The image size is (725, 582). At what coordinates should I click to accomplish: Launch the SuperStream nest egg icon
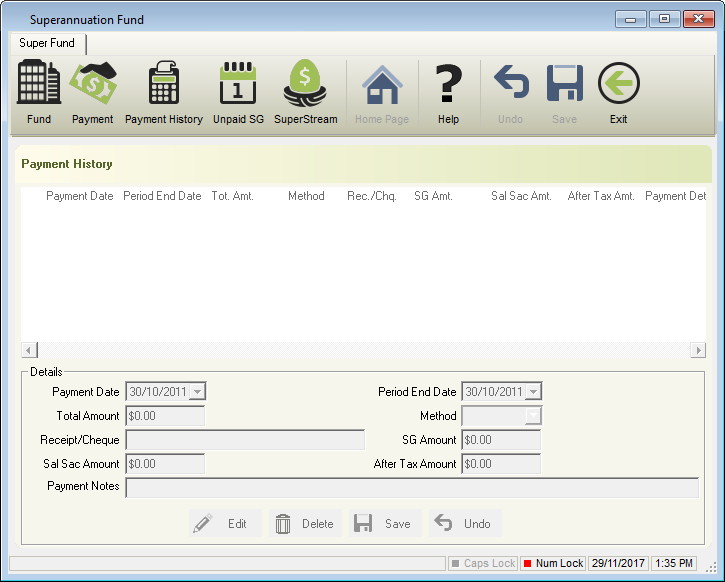305,83
